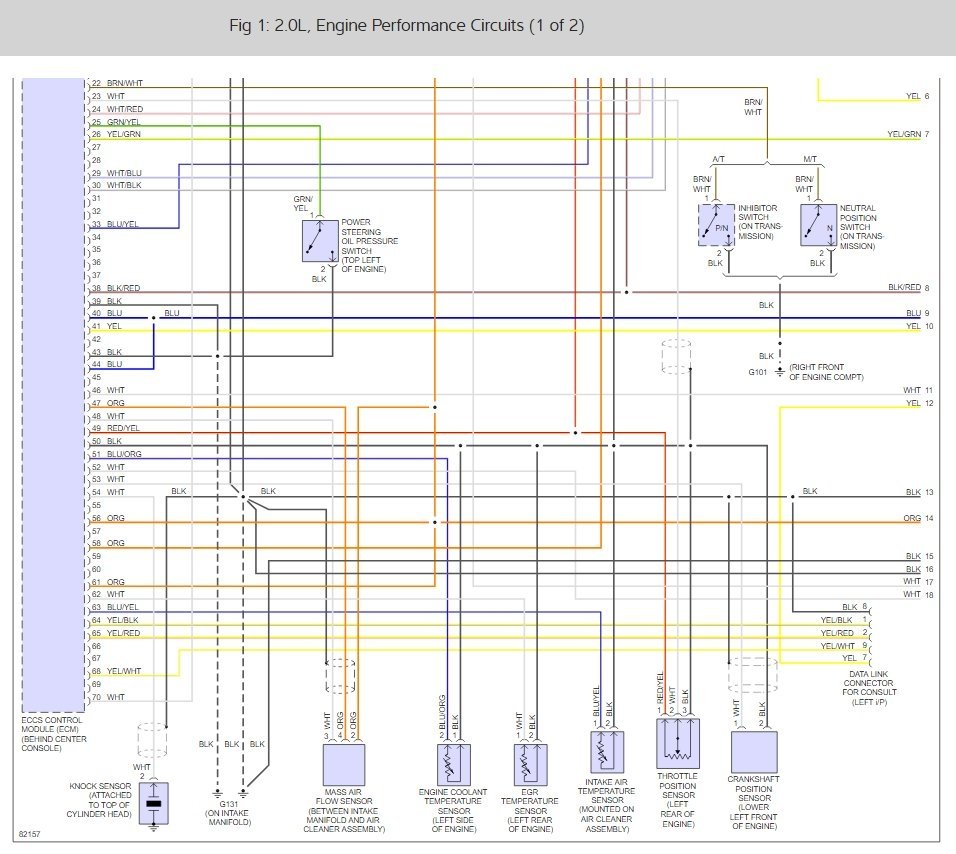Select data link pin 'YEL/WHT 9'
The height and width of the screenshot is (854, 956).
click(x=844, y=646)
